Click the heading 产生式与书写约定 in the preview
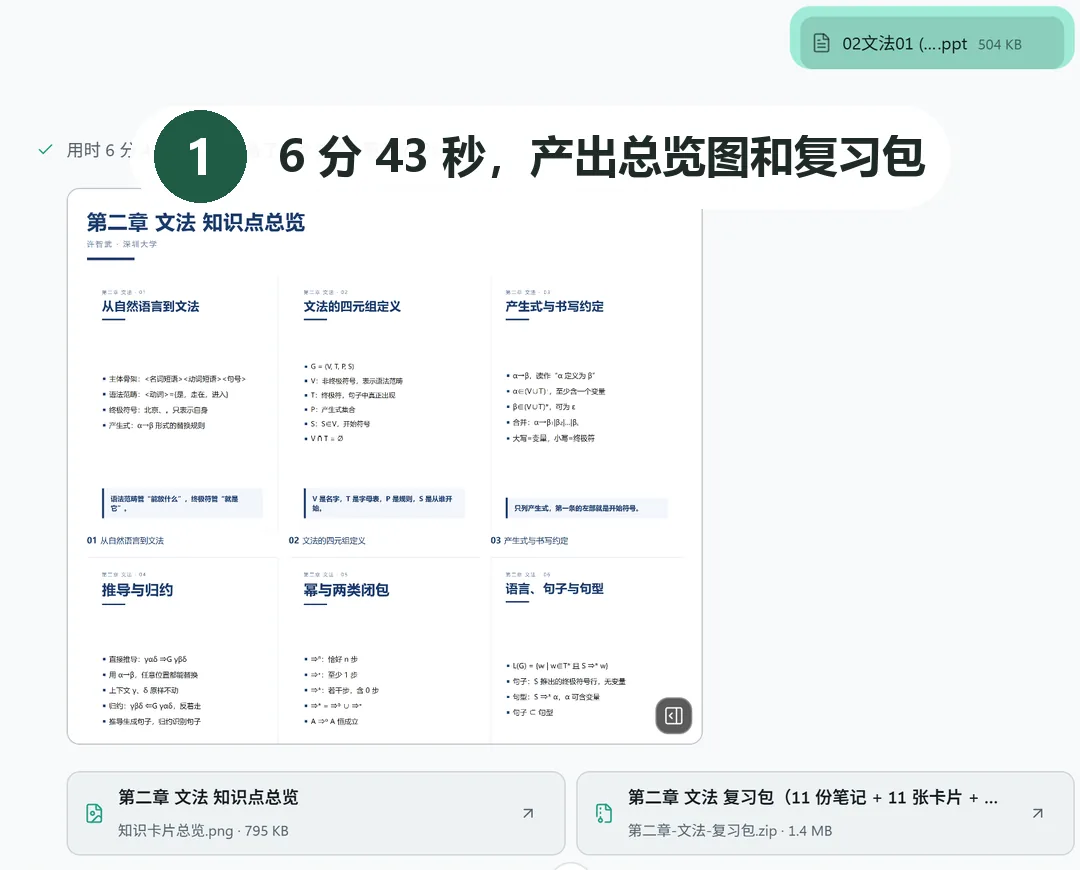Viewport: 1080px width, 870px height. (x=554, y=307)
